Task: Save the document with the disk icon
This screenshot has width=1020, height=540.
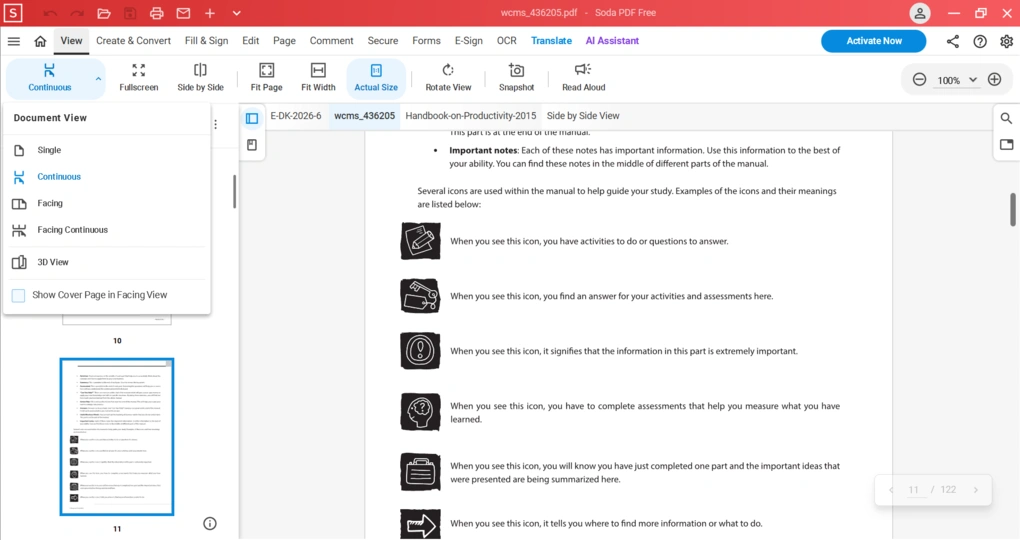Action: click(130, 13)
